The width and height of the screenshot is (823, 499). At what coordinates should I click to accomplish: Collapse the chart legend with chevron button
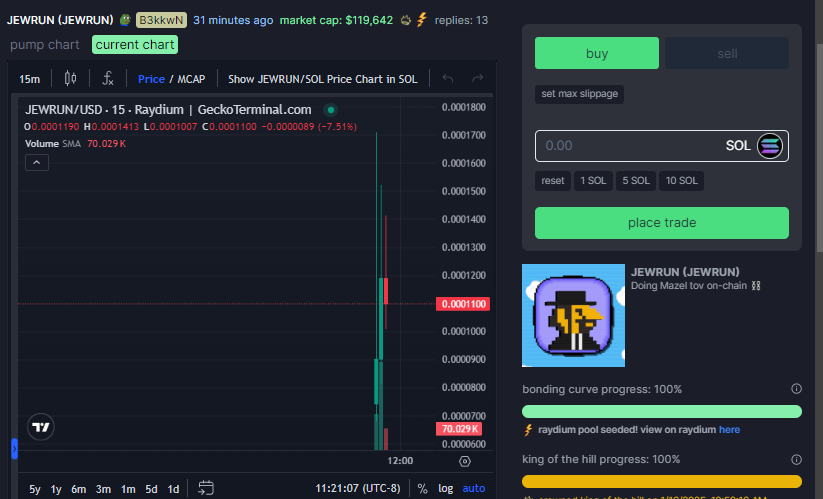(37, 163)
